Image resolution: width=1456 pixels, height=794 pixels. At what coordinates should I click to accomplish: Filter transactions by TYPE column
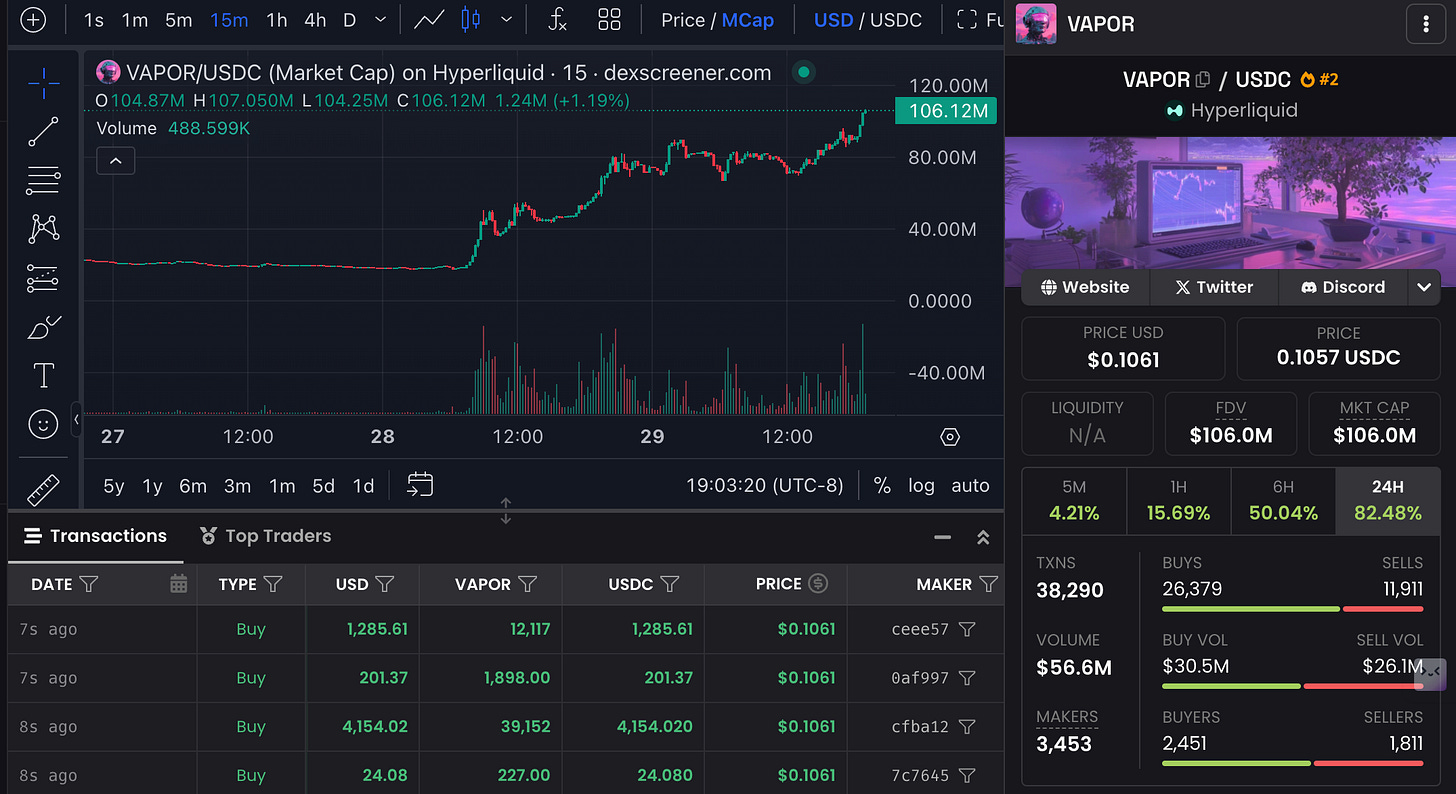pyautogui.click(x=272, y=584)
